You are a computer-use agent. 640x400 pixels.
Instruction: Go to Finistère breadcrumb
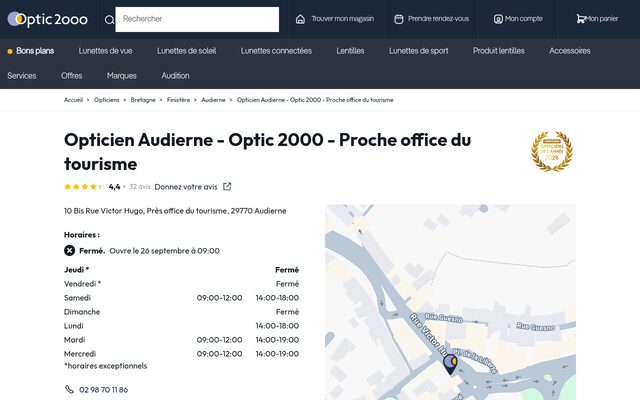pos(178,100)
